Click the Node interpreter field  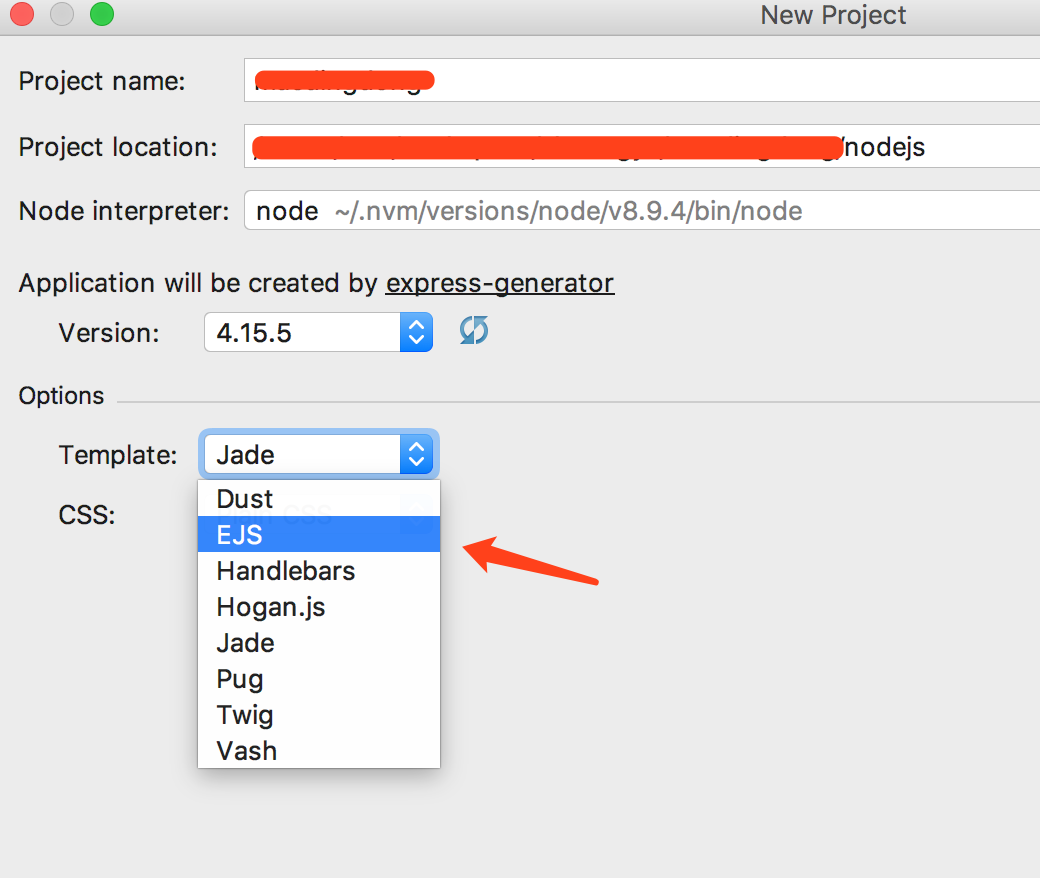pyautogui.click(x=640, y=210)
